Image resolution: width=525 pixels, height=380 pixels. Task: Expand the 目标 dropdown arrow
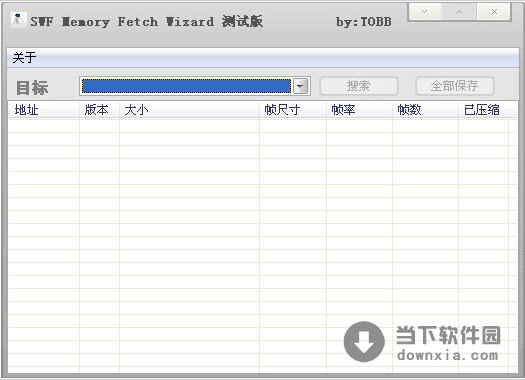(300, 86)
